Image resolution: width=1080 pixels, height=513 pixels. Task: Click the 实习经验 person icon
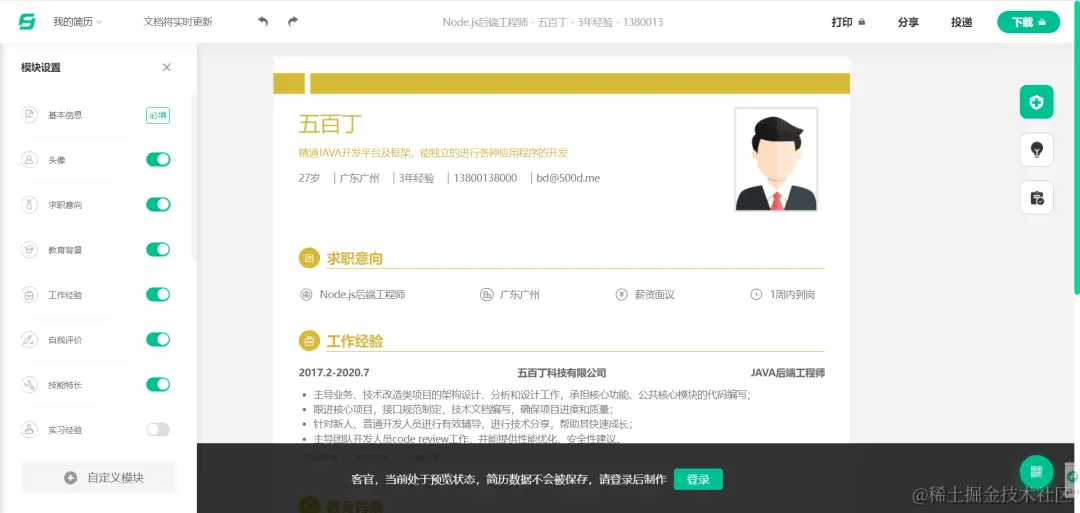[29, 430]
